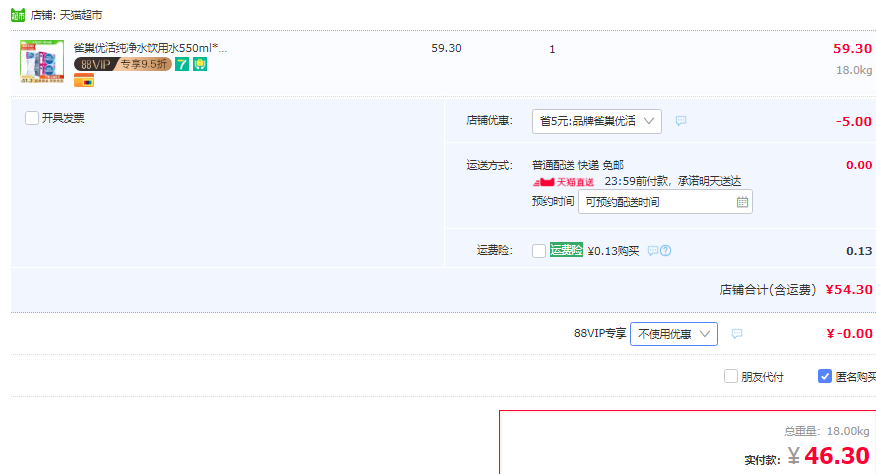Click the comment icon beside store discount

click(680, 121)
